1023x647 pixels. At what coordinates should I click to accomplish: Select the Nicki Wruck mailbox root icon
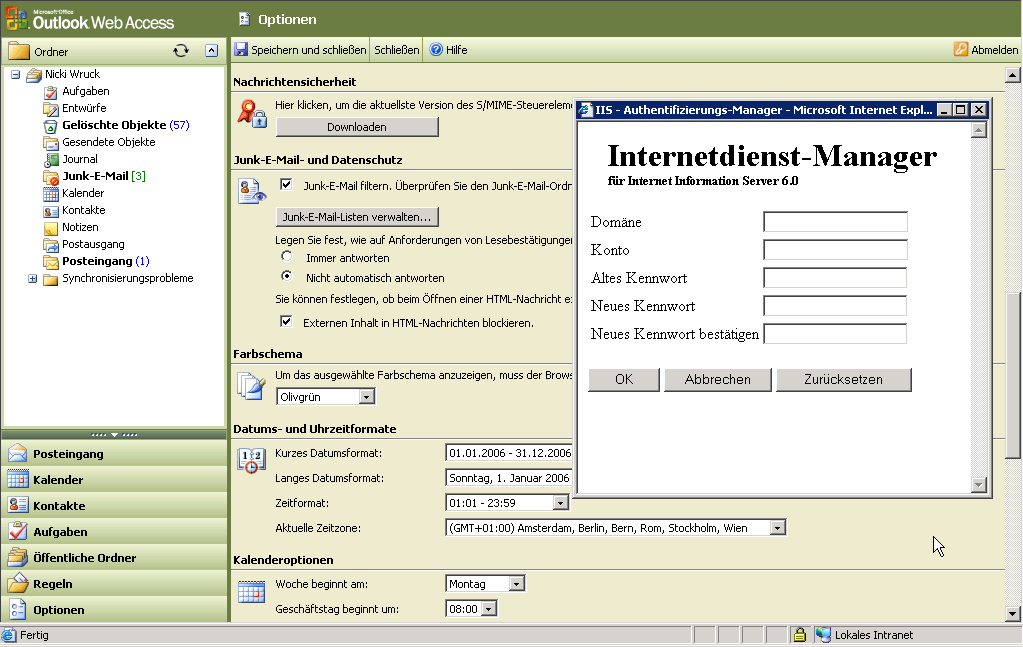coord(33,75)
